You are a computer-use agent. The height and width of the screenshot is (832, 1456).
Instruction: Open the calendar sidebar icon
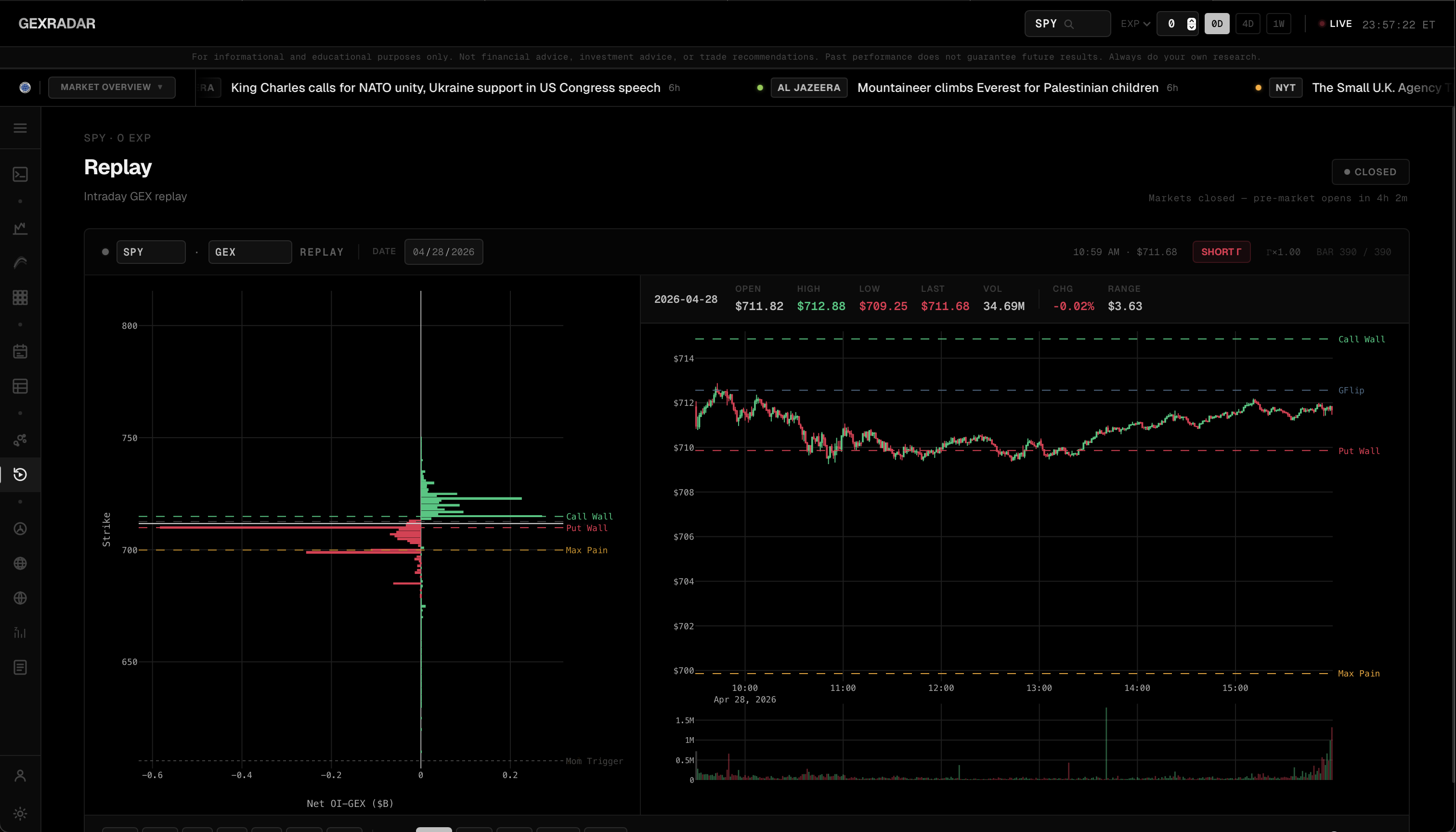(20, 351)
